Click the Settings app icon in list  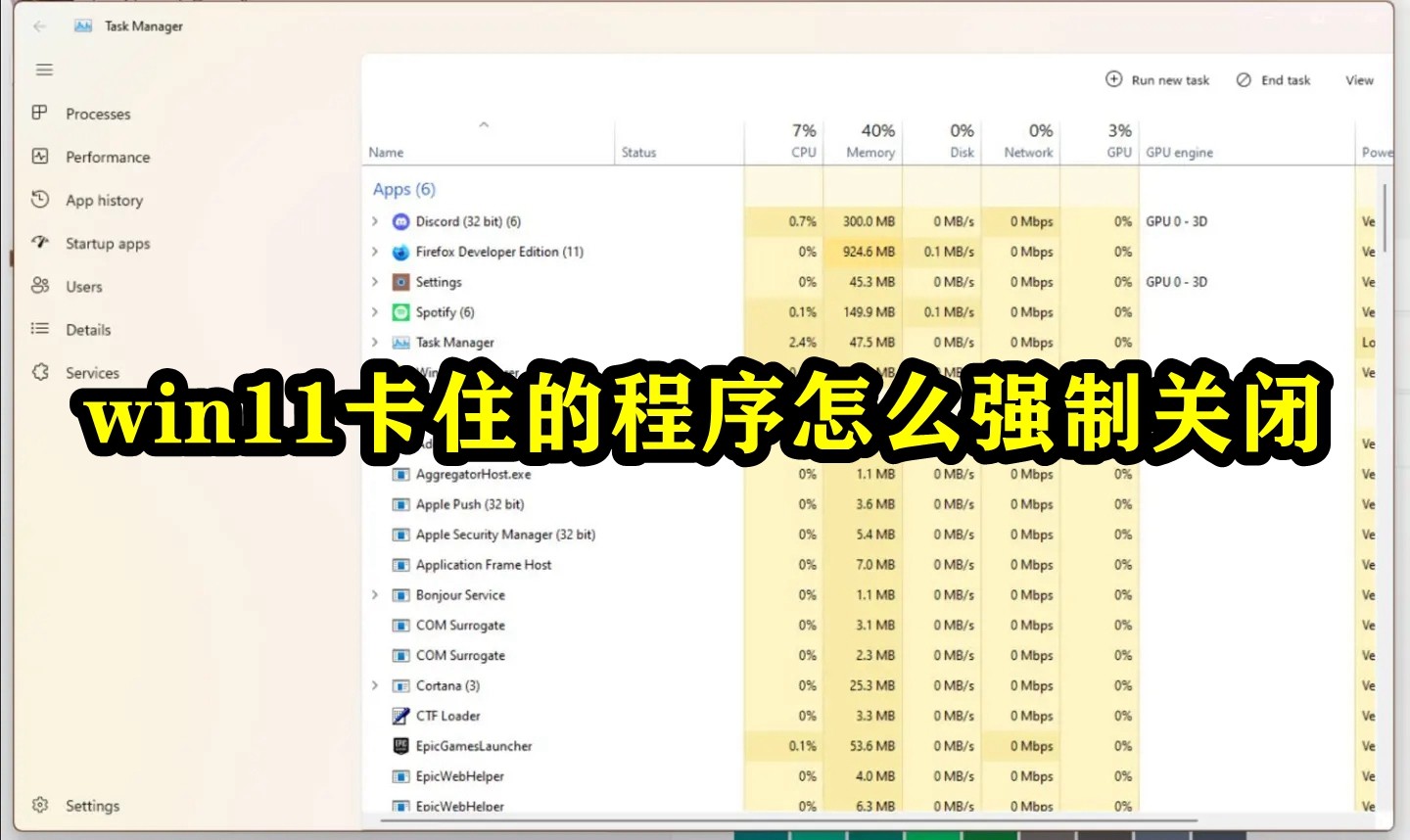400,282
